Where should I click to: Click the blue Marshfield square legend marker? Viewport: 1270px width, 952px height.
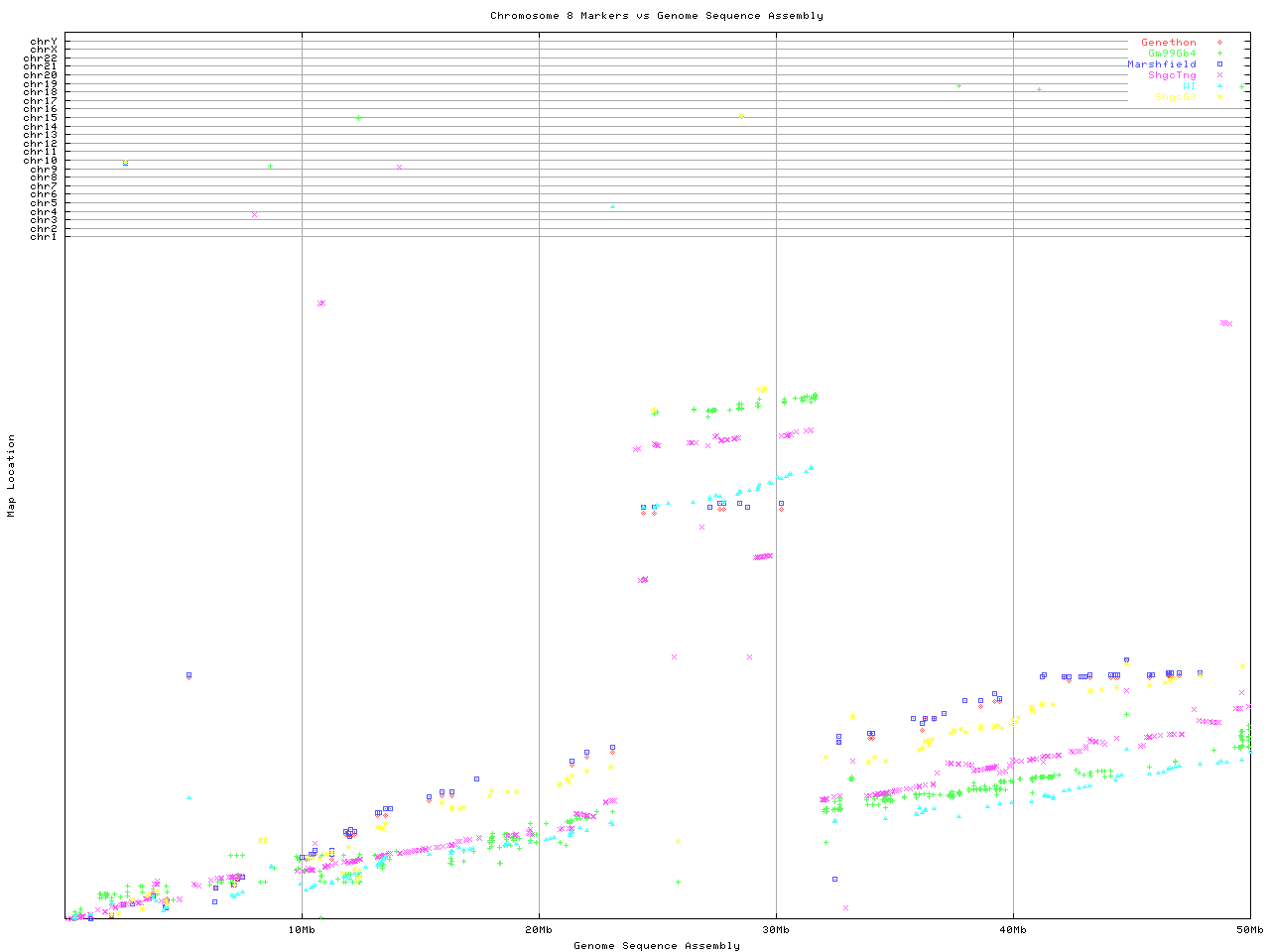coord(1219,64)
